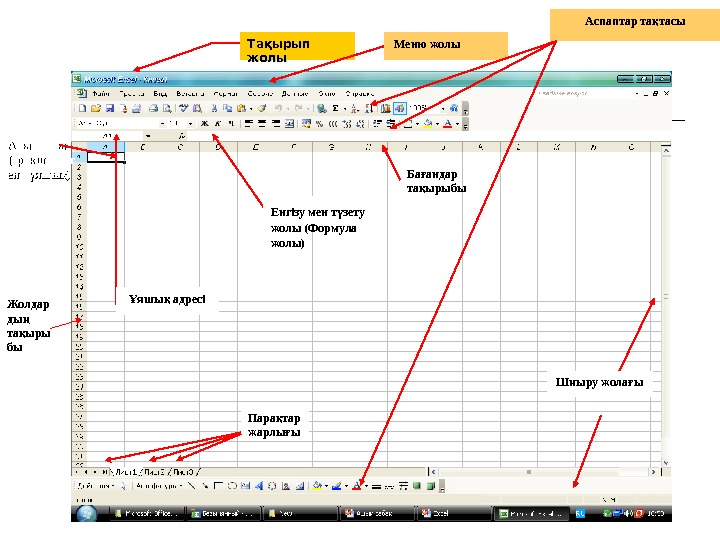Switch to Microsoft Office taskbar button
This screenshot has height=540, width=720.
pyautogui.click(x=147, y=513)
